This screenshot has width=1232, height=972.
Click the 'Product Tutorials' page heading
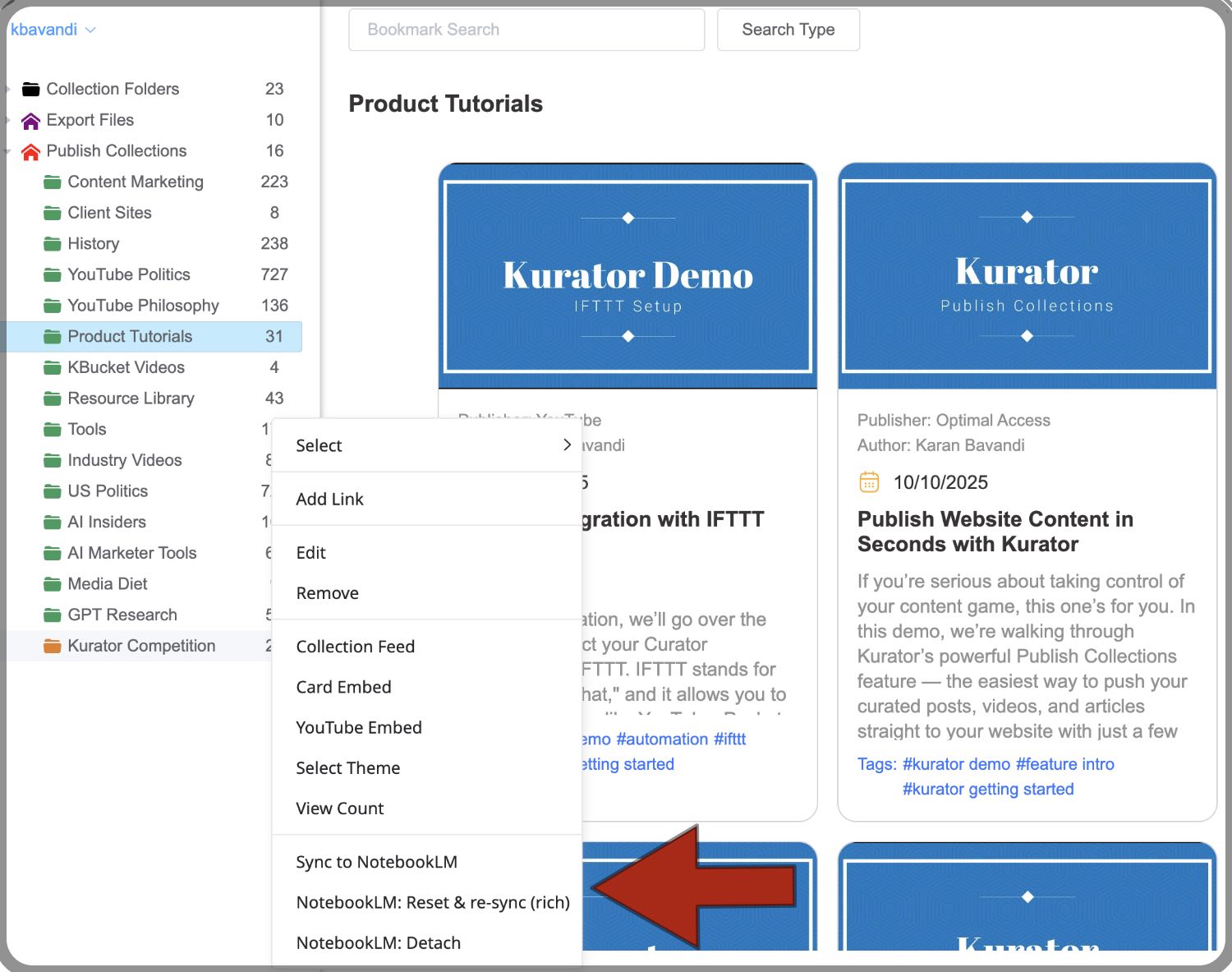click(x=446, y=104)
